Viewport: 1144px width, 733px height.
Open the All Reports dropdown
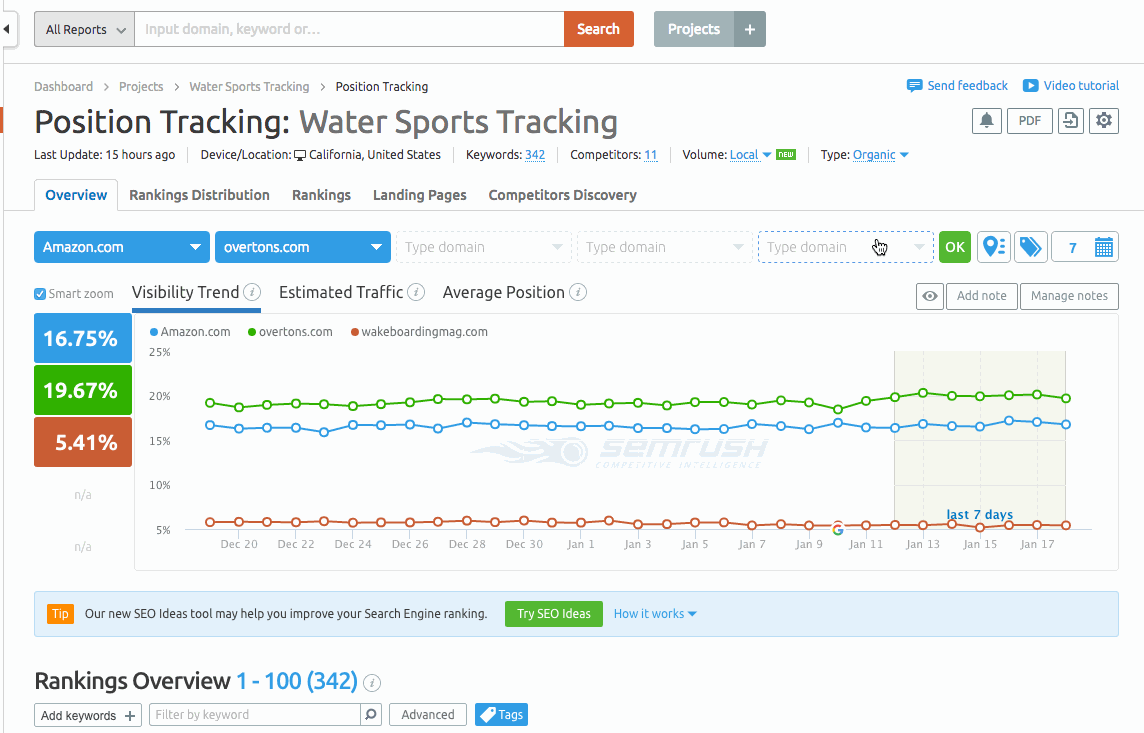83,29
